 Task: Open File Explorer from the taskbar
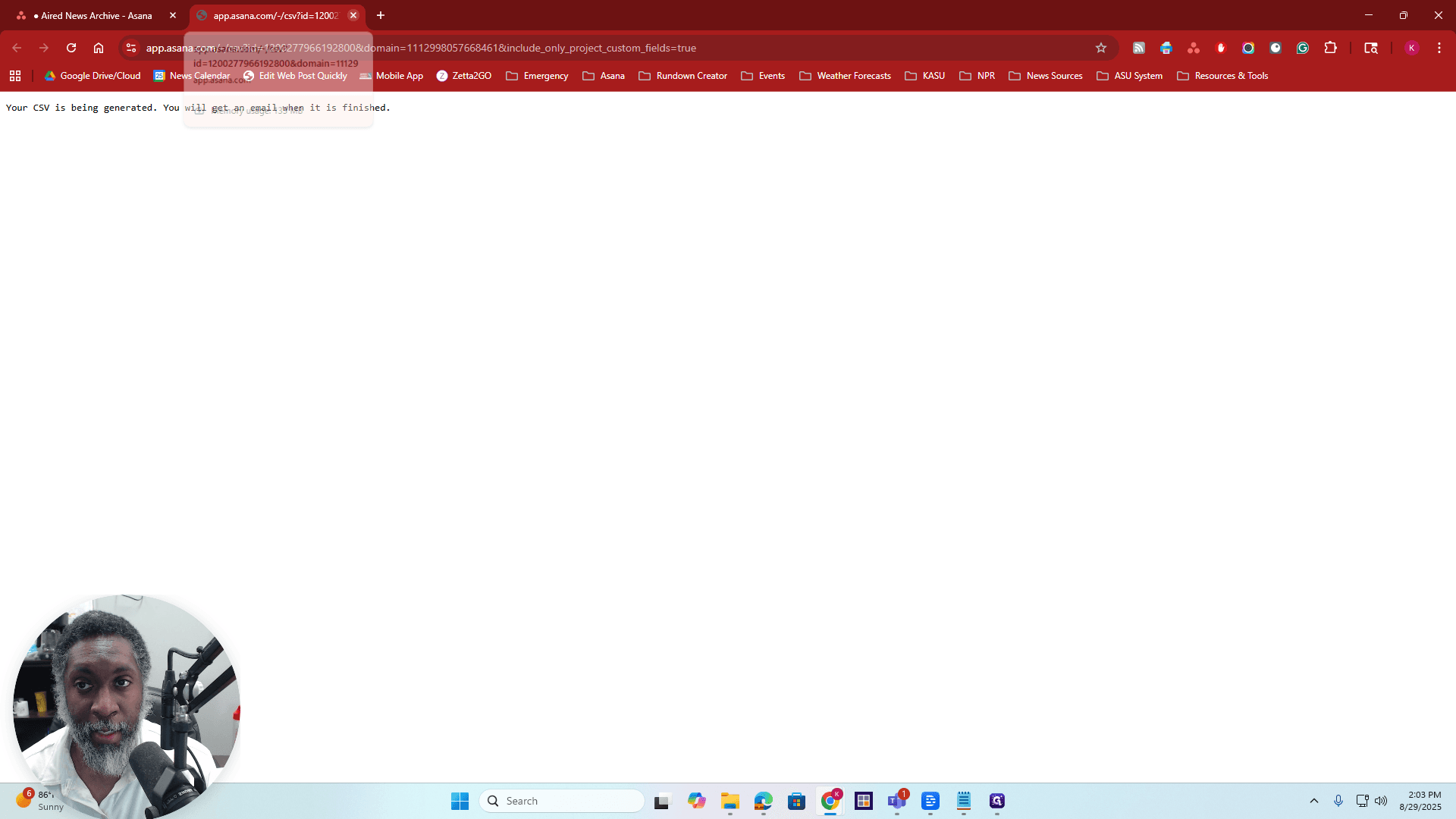pyautogui.click(x=730, y=801)
